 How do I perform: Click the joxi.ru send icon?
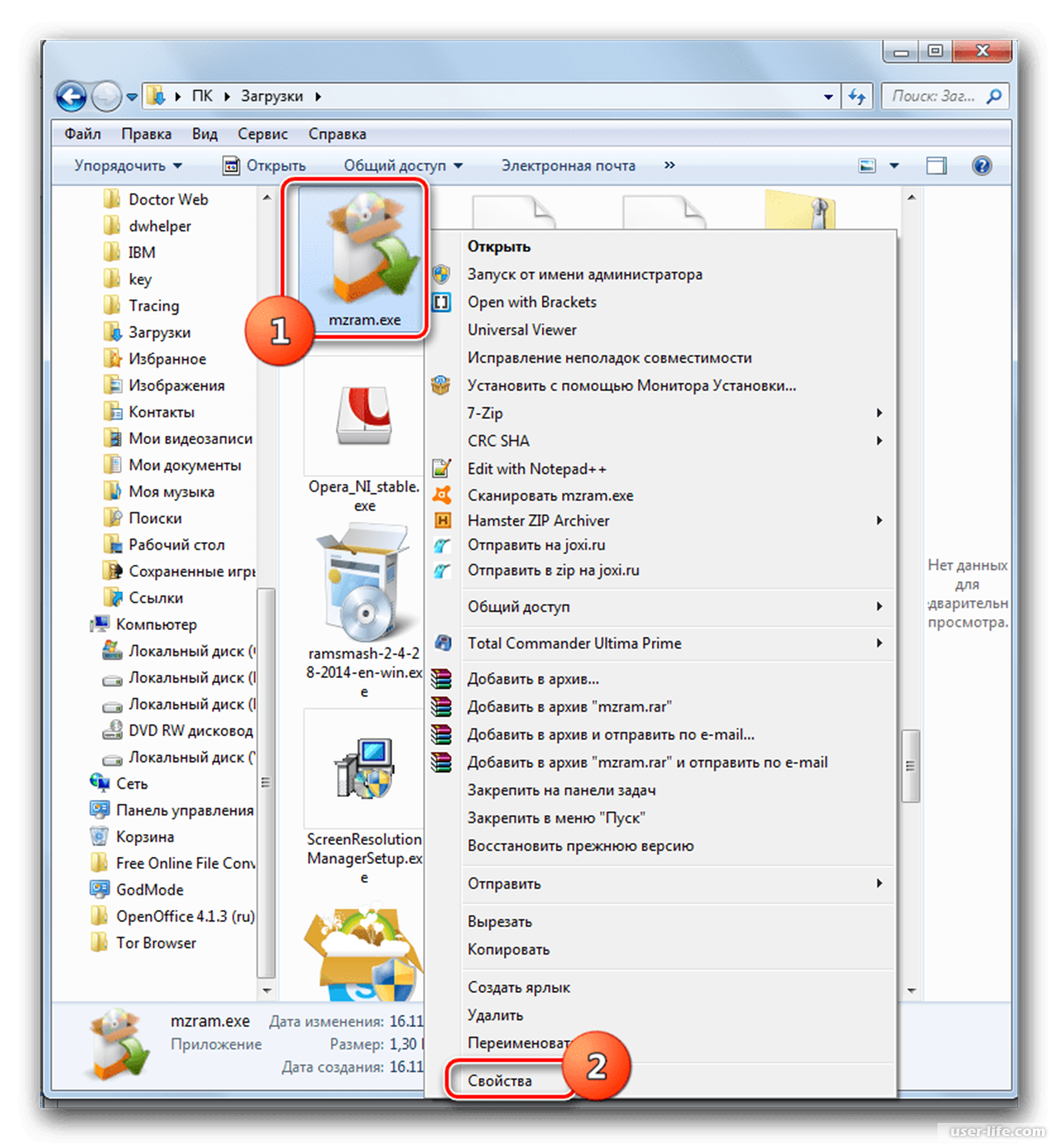click(x=442, y=545)
